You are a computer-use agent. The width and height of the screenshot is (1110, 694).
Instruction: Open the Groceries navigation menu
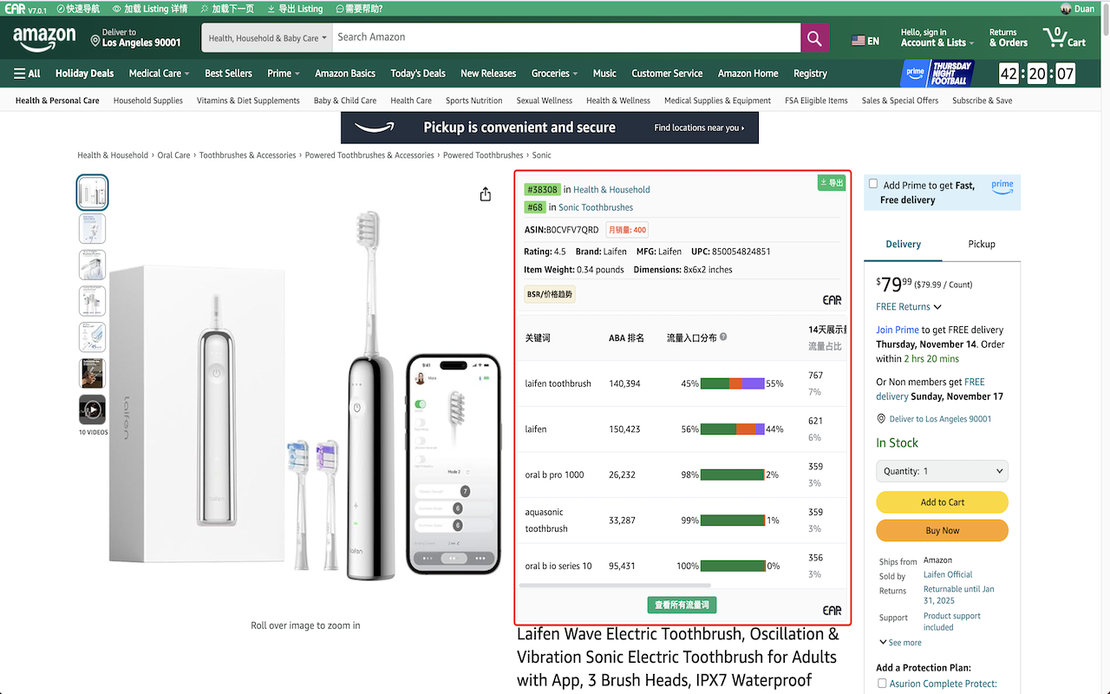coord(554,73)
